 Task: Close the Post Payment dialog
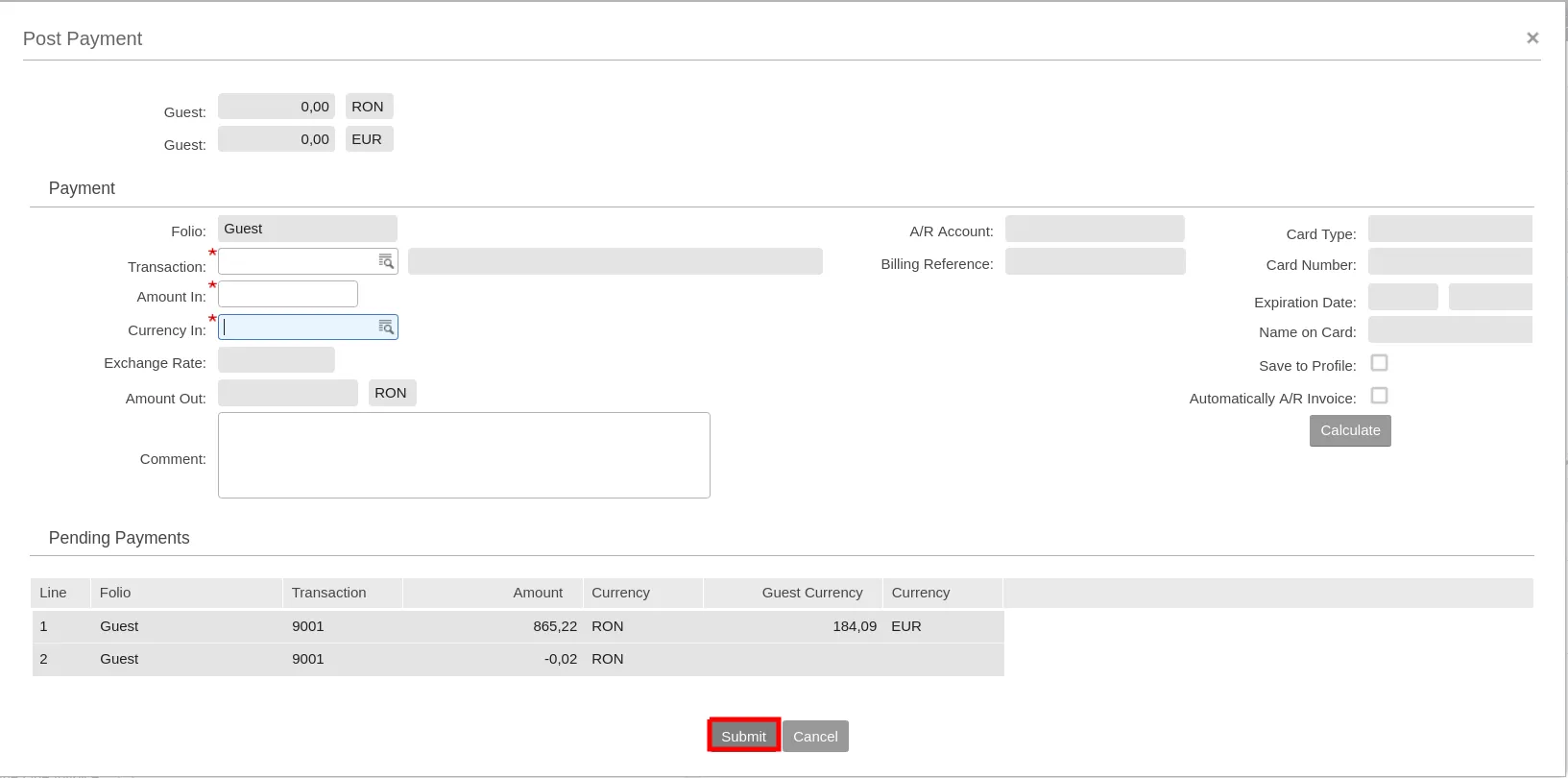coord(1532,38)
